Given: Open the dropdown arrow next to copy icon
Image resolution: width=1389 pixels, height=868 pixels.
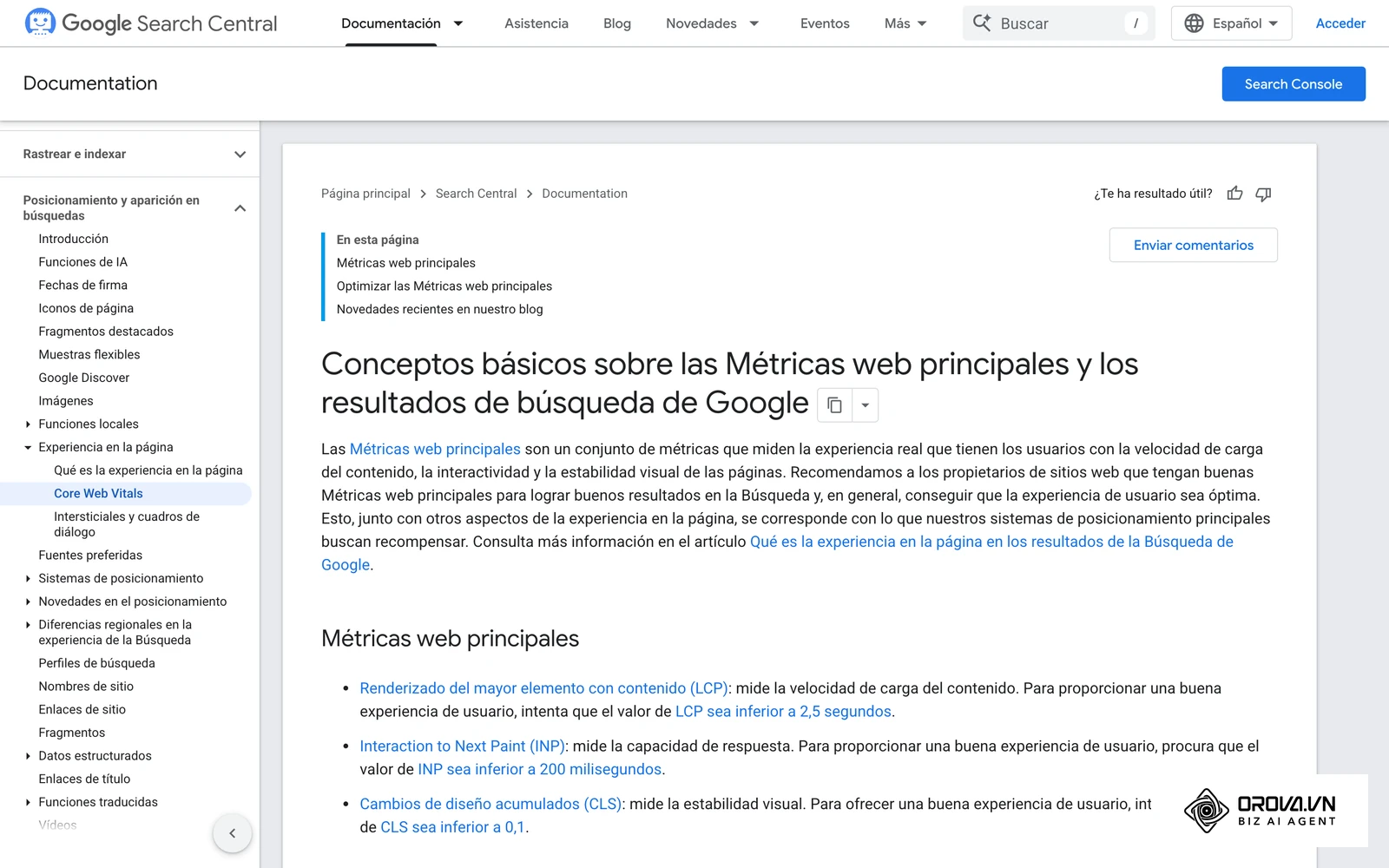Looking at the screenshot, I should tap(865, 405).
